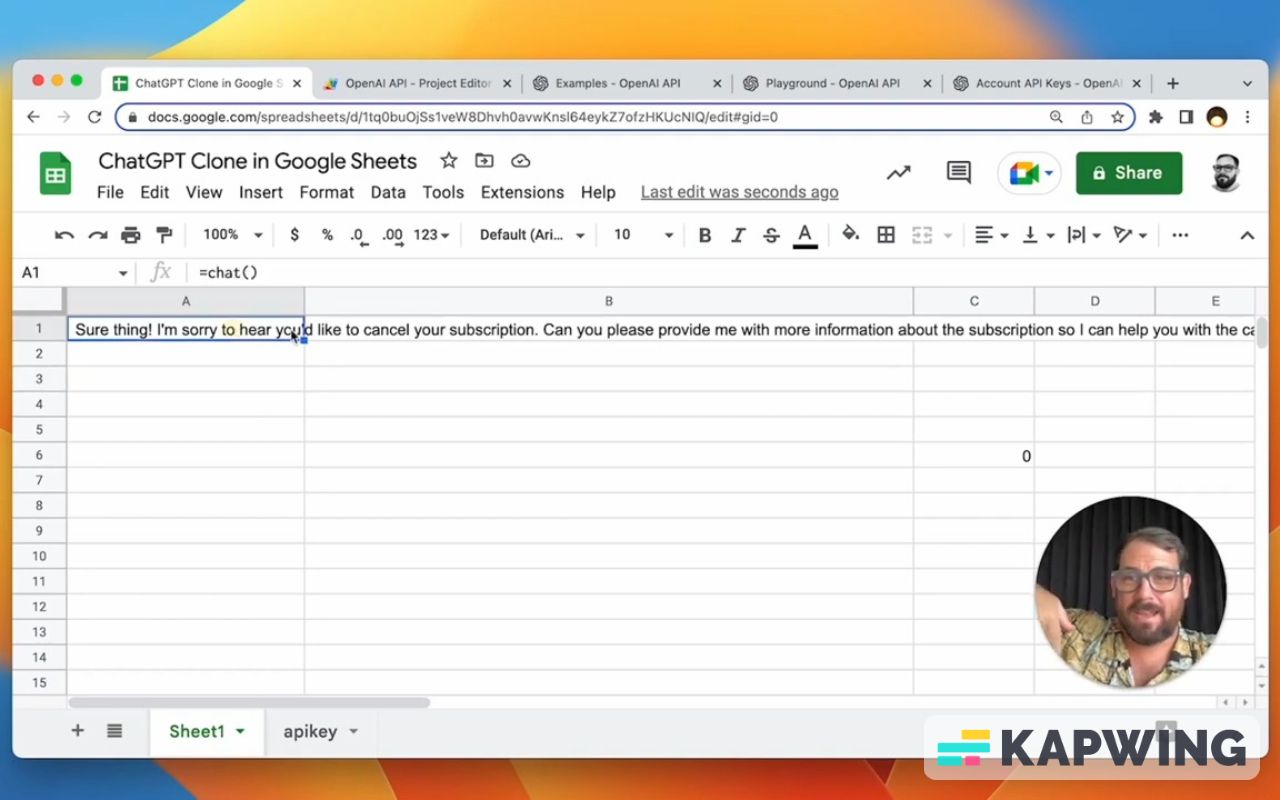Show the all sheets list
Viewport: 1280px width, 800px height.
(115, 731)
